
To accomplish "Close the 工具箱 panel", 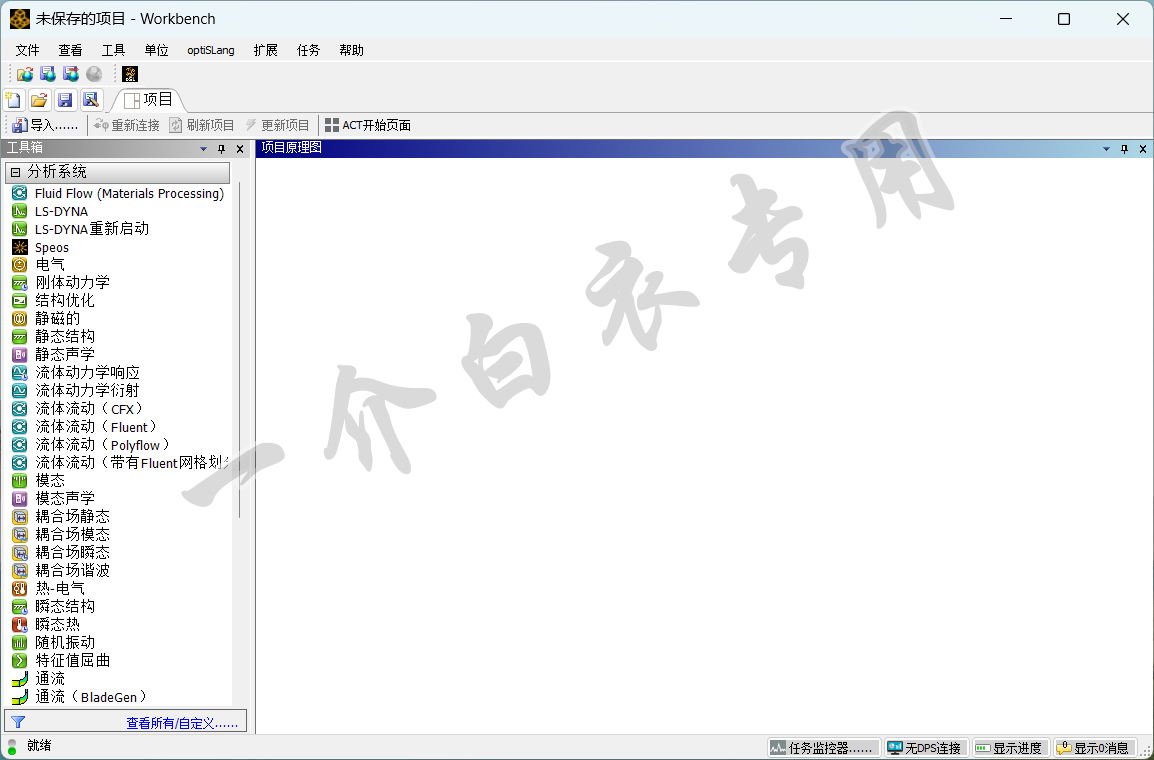I will 240,149.
